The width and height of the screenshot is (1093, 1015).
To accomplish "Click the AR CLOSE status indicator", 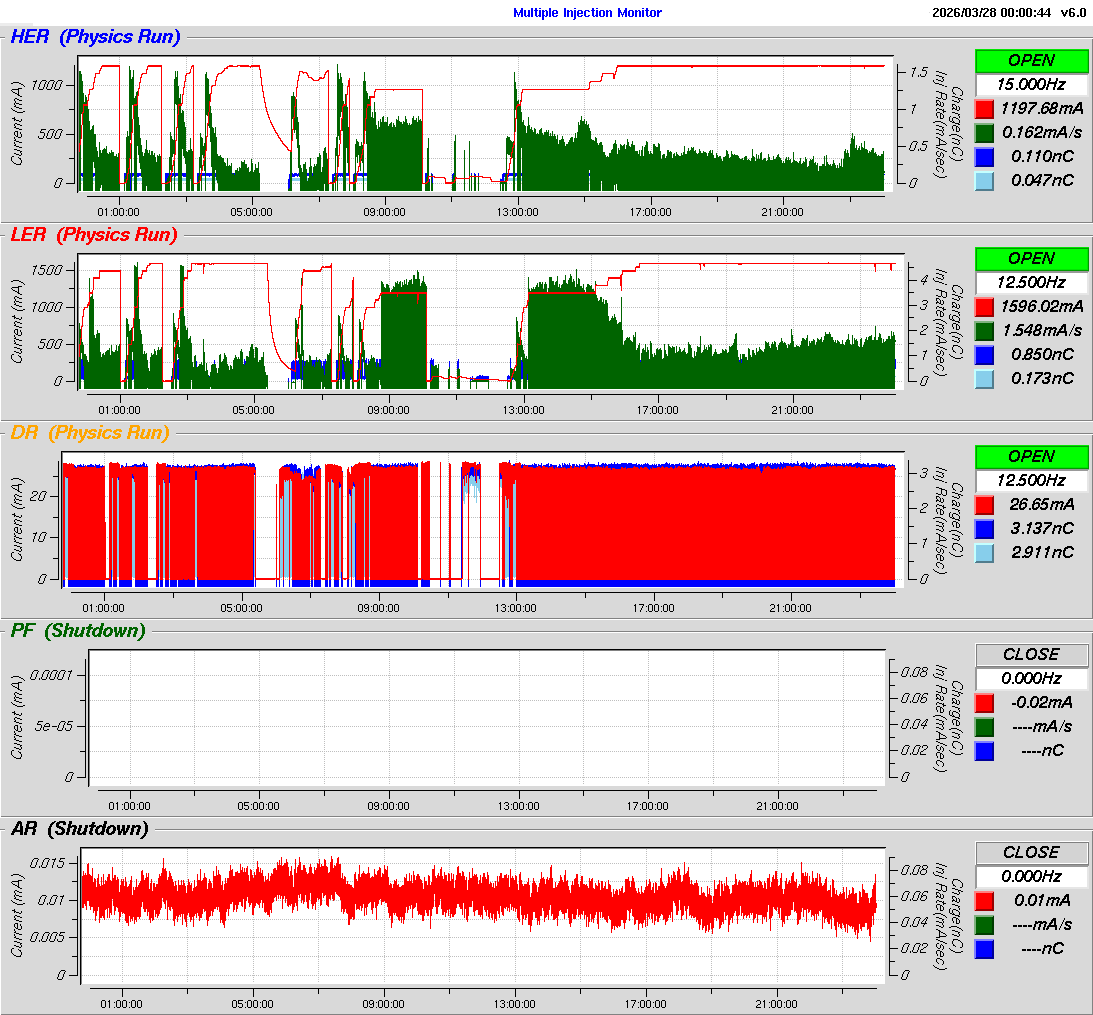I will point(1031,852).
